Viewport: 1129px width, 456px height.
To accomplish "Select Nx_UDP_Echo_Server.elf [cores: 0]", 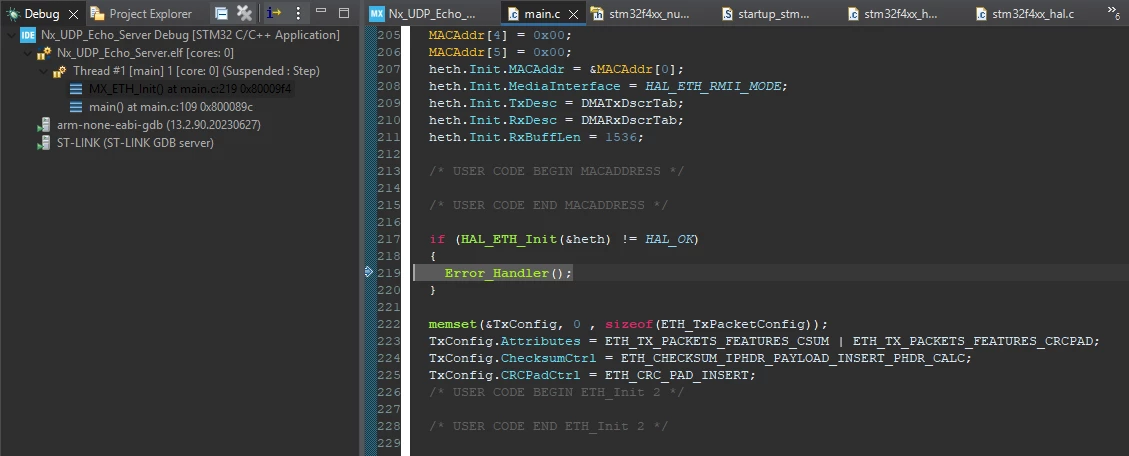I will tap(145, 53).
